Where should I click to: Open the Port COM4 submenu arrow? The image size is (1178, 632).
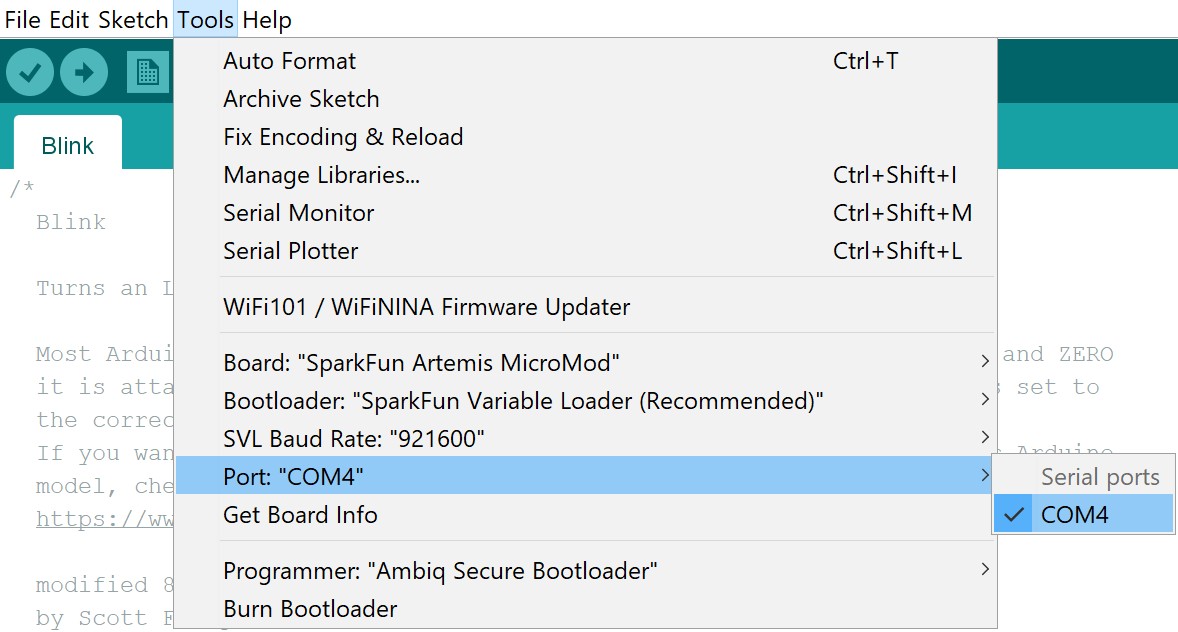click(x=985, y=476)
